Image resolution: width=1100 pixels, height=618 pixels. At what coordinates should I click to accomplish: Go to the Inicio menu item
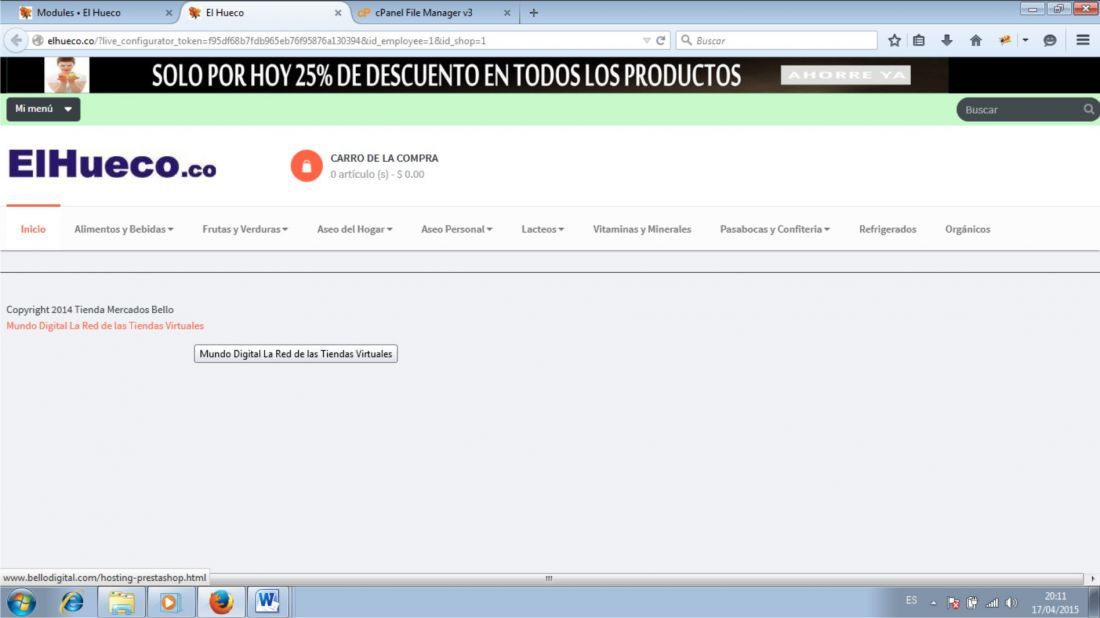(33, 229)
